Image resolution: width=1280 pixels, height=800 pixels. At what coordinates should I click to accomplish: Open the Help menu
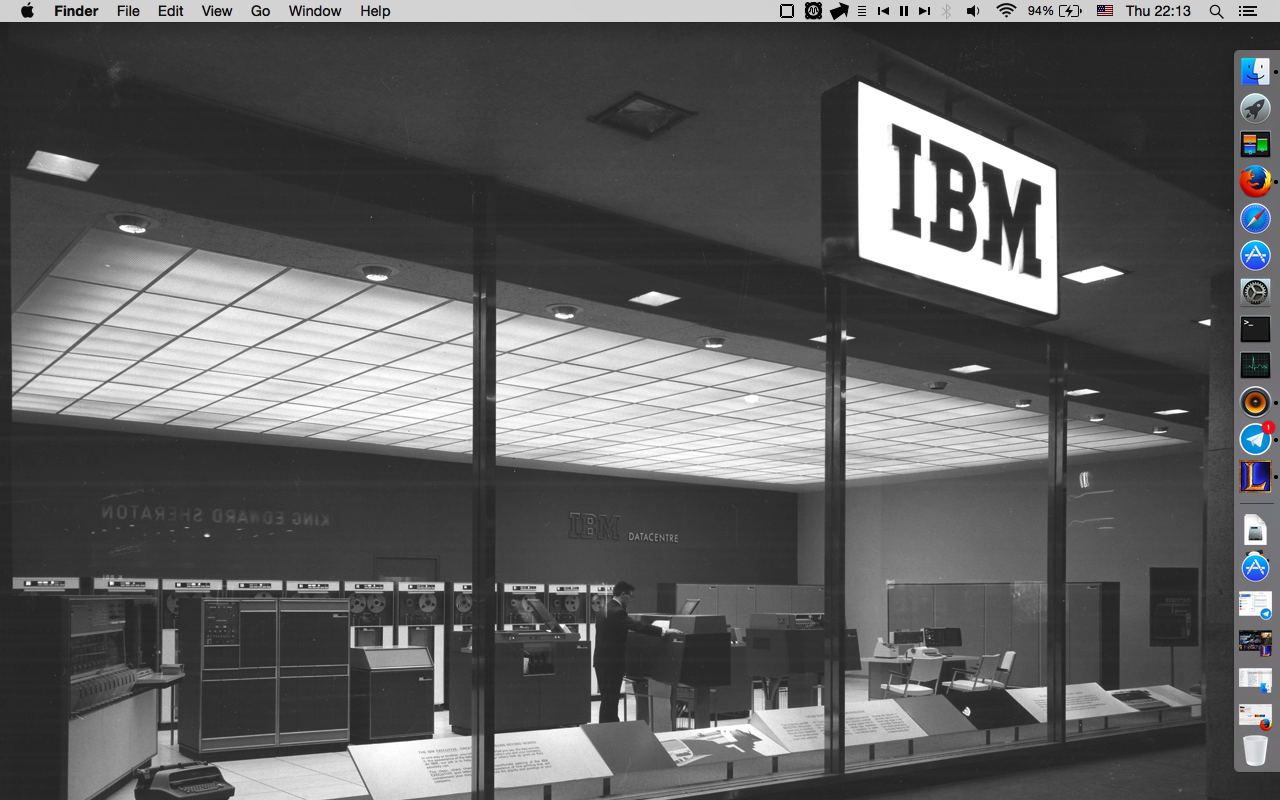pyautogui.click(x=375, y=11)
